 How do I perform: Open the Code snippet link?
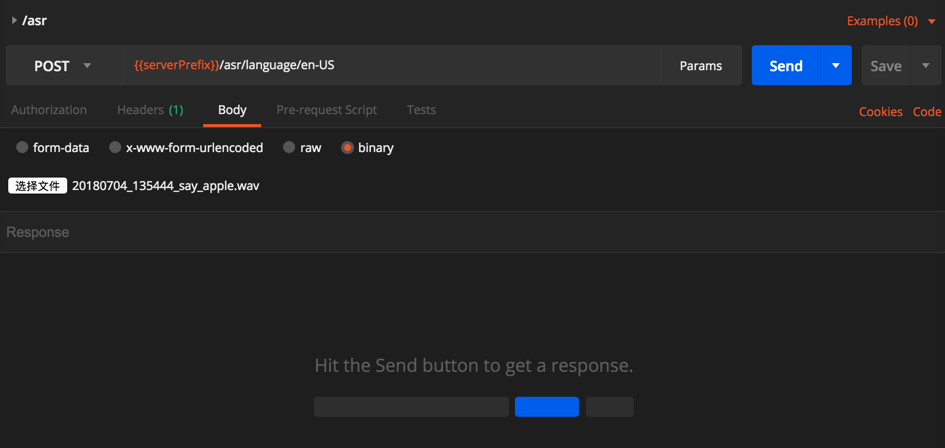[927, 112]
